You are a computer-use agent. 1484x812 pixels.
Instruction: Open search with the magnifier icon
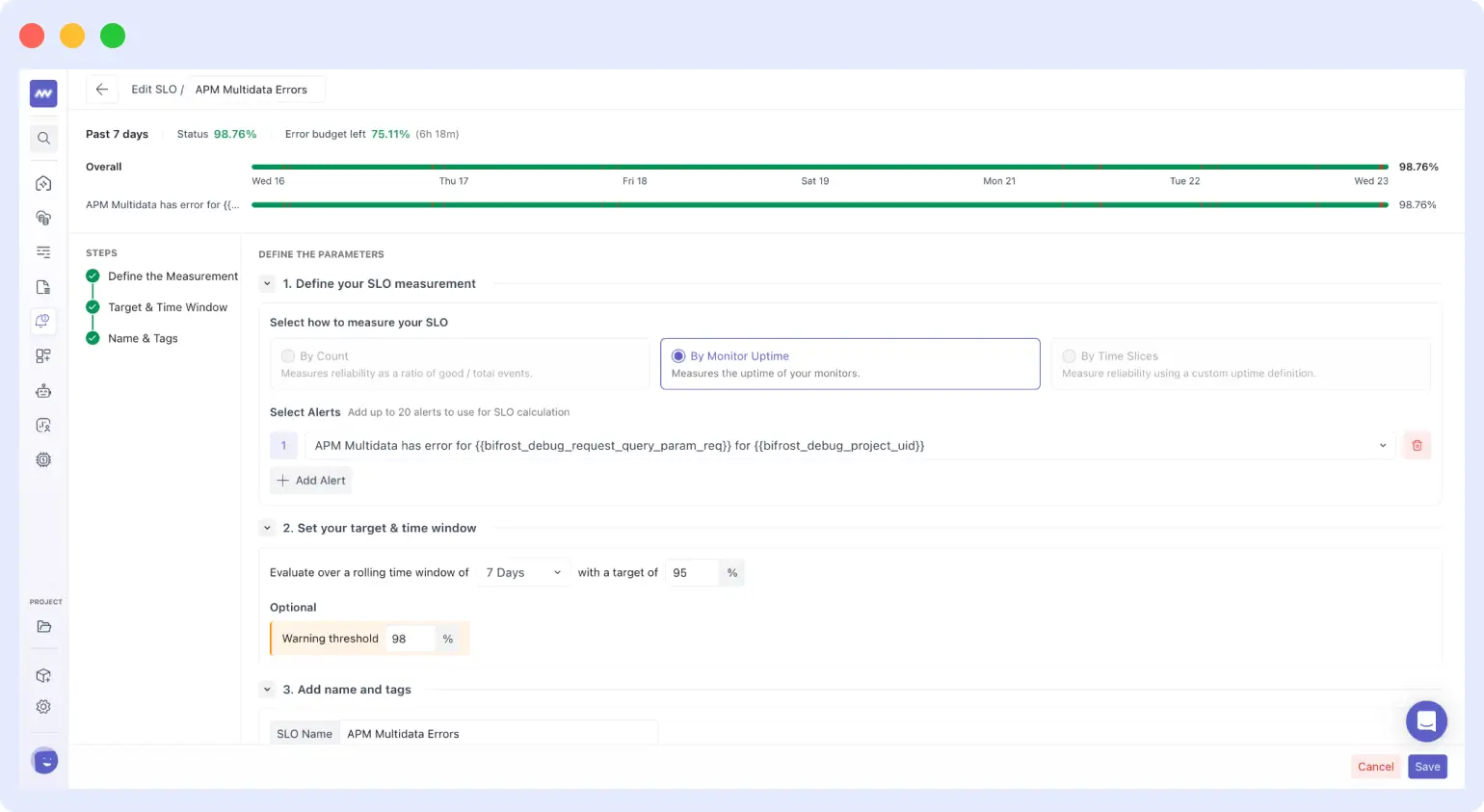pos(43,139)
